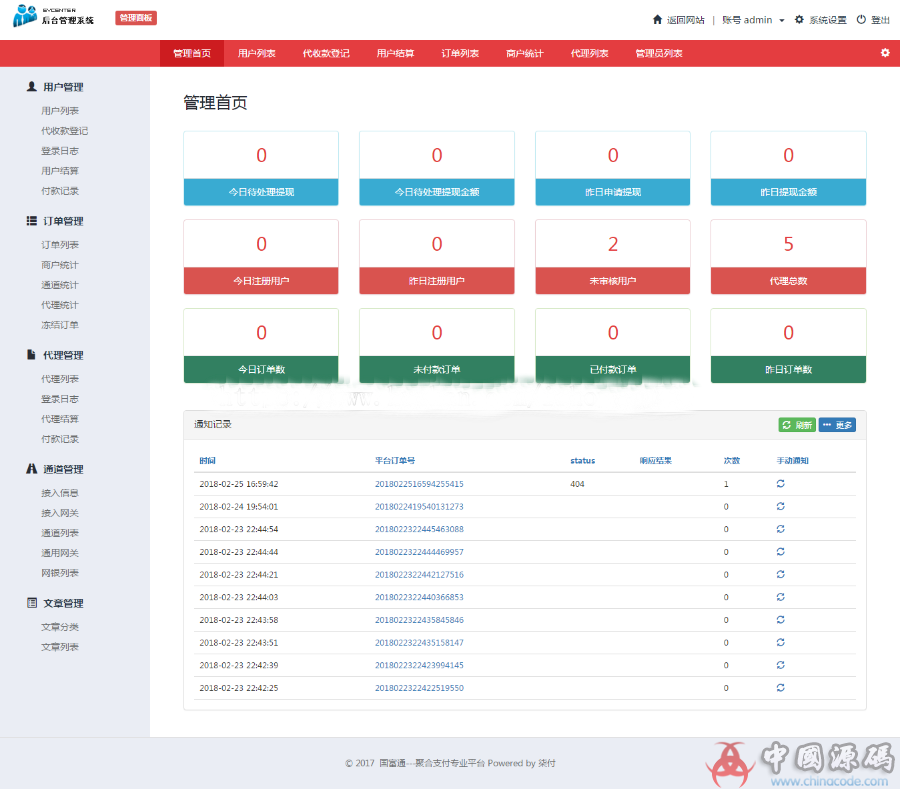The width and height of the screenshot is (900, 789).
Task: Open the admin account dropdown
Action: [753, 20]
